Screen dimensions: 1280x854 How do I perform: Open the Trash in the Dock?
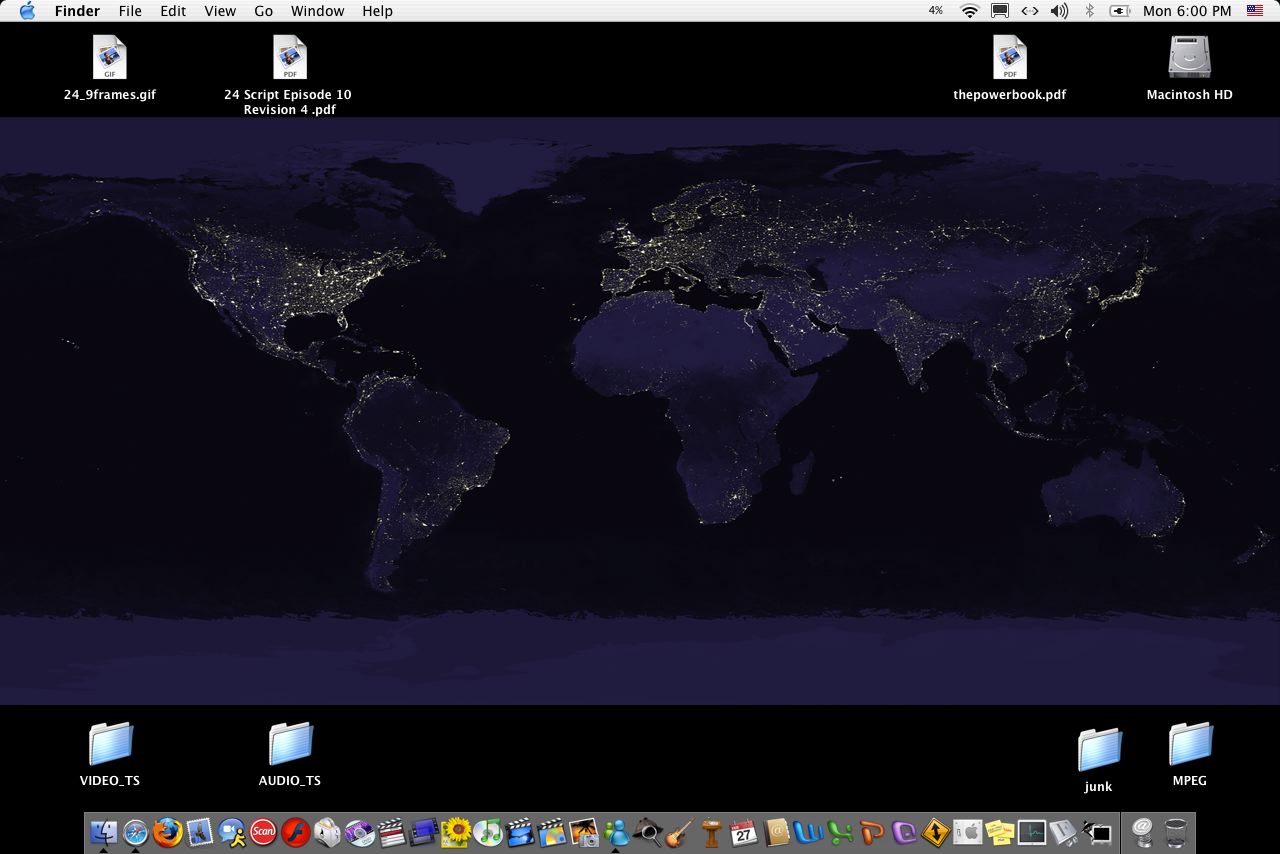click(1176, 832)
